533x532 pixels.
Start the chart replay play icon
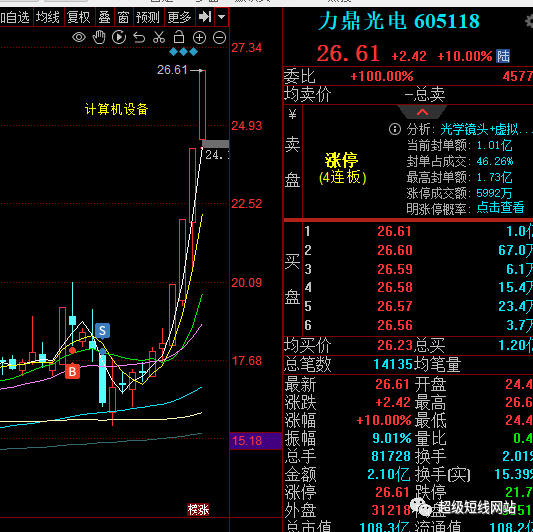[x=119, y=37]
